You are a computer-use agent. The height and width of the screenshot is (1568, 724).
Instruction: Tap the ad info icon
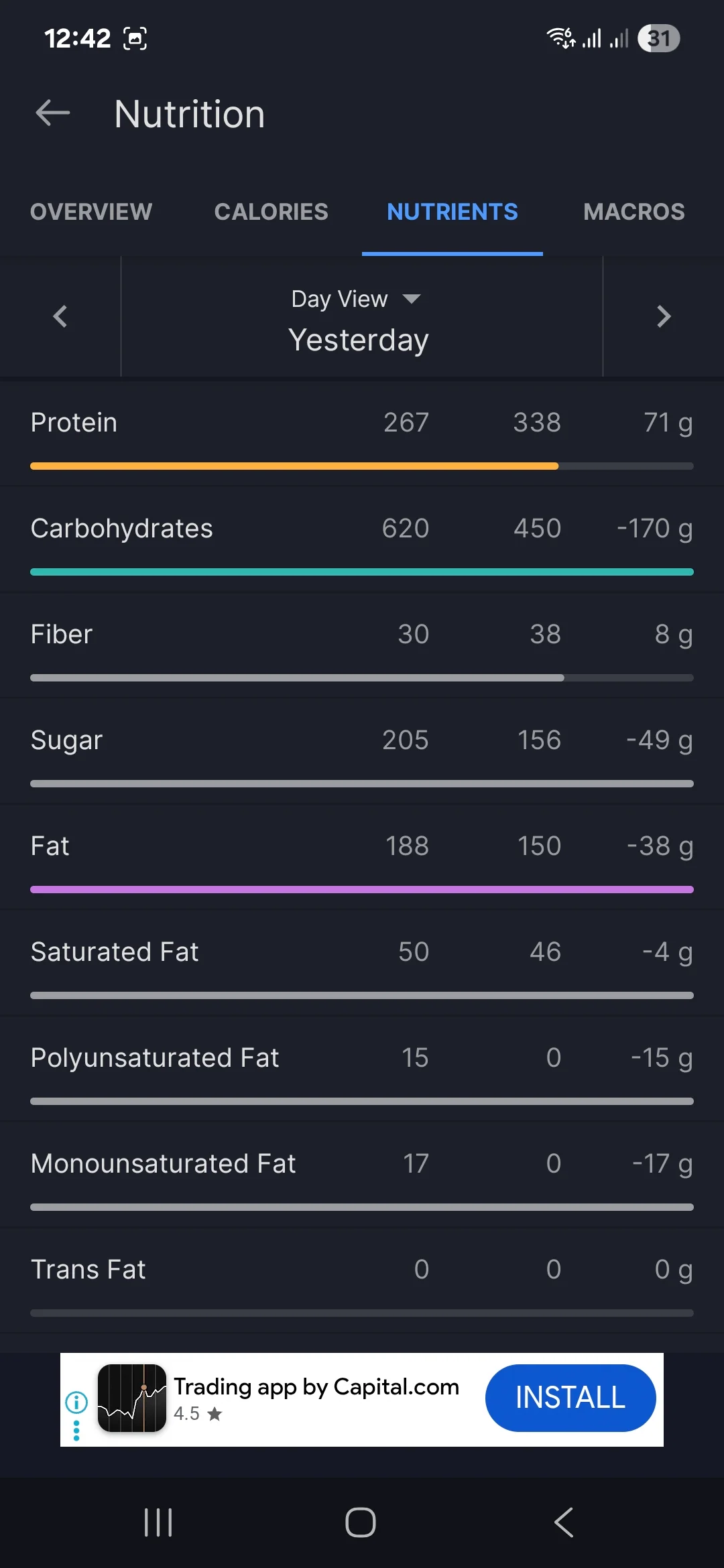coord(76,1401)
